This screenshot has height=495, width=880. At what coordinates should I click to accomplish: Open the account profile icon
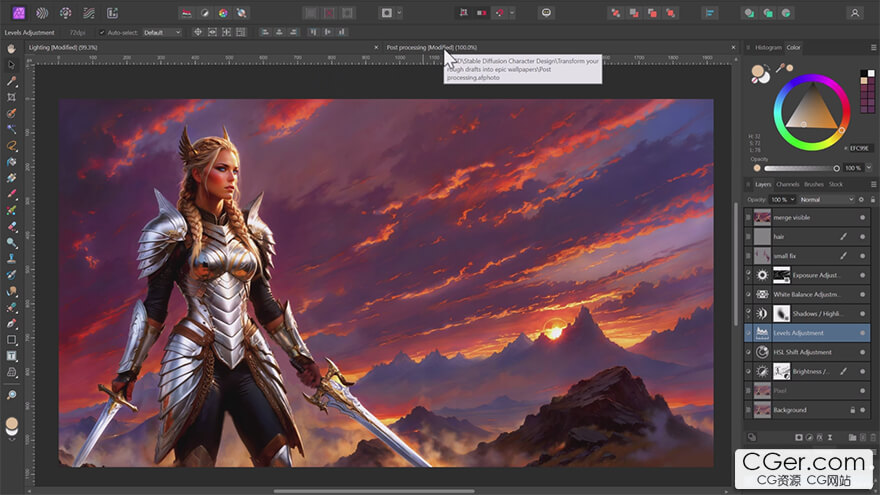coord(855,13)
